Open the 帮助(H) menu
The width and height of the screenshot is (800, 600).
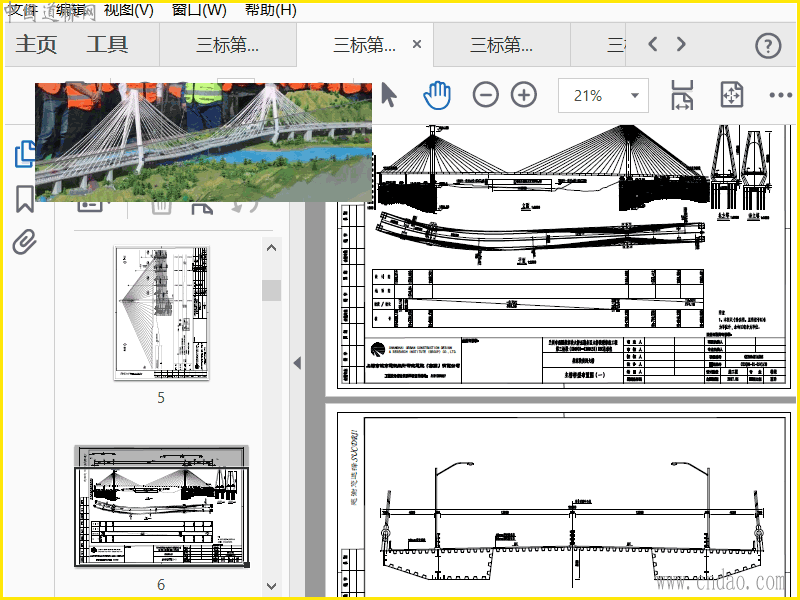point(270,10)
